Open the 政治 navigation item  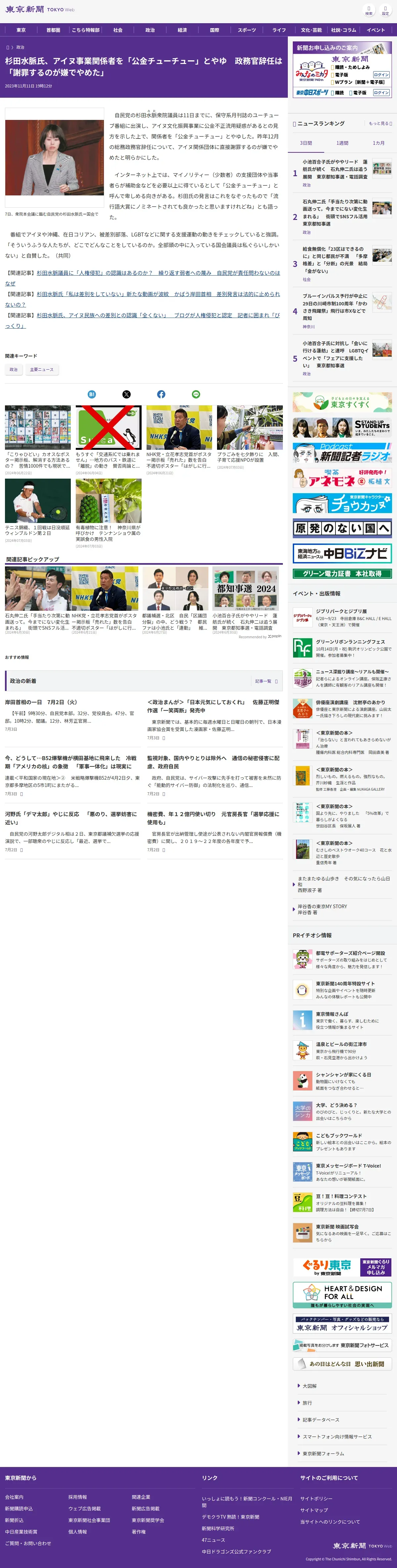(150, 30)
